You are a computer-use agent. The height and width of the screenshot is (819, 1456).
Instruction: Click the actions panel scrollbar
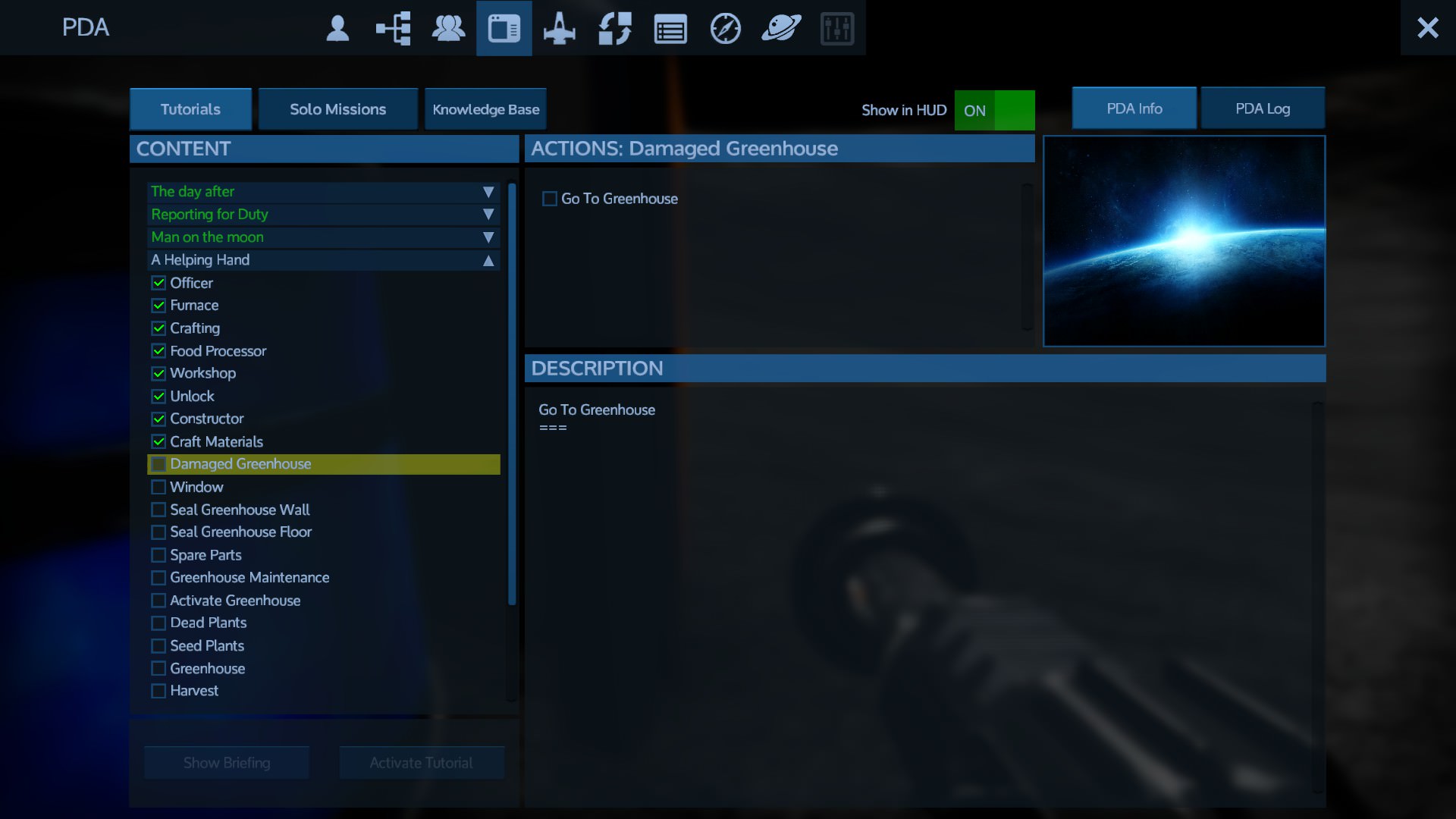pos(1028,256)
